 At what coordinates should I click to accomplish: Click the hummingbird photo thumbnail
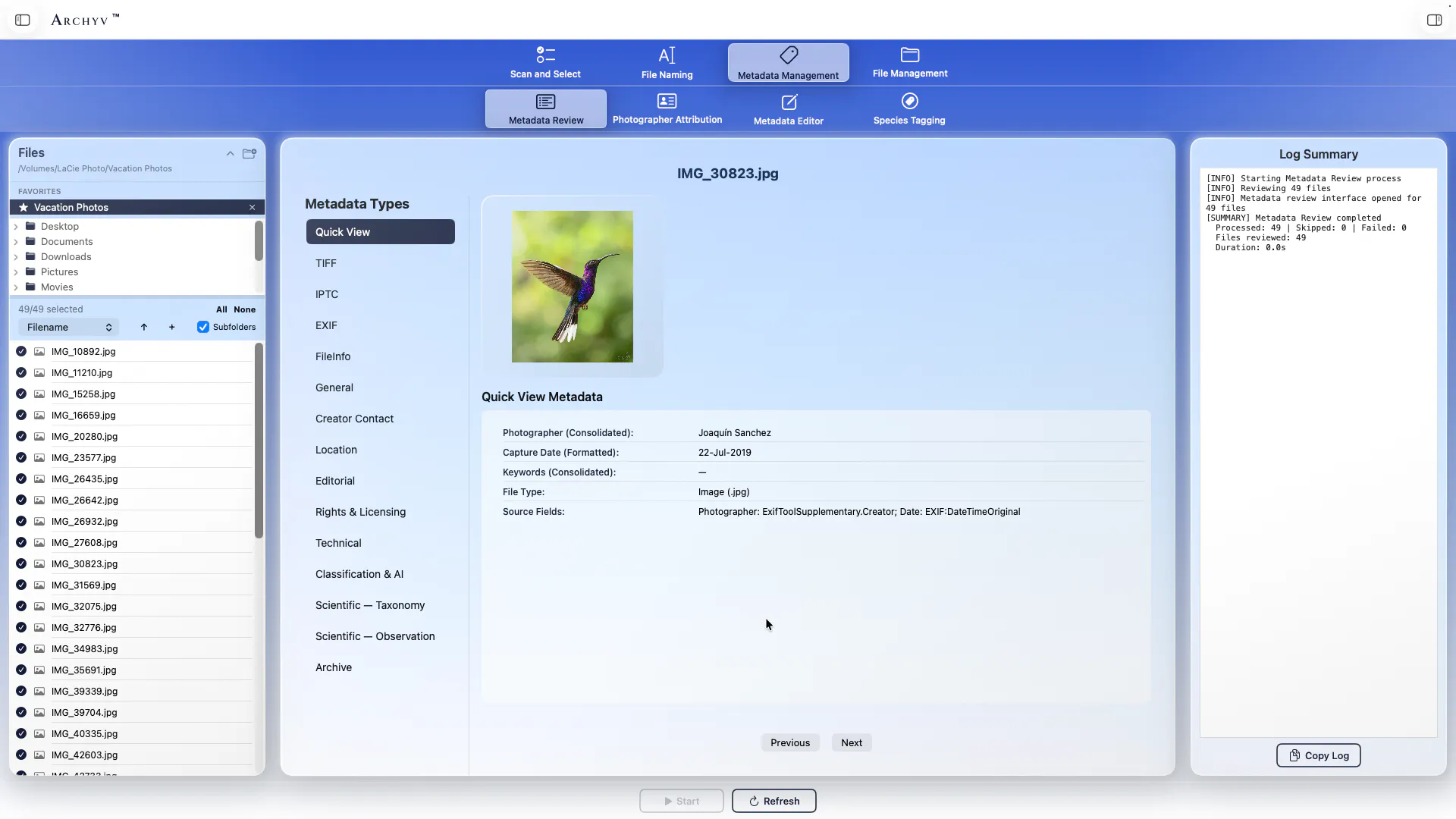pyautogui.click(x=573, y=287)
